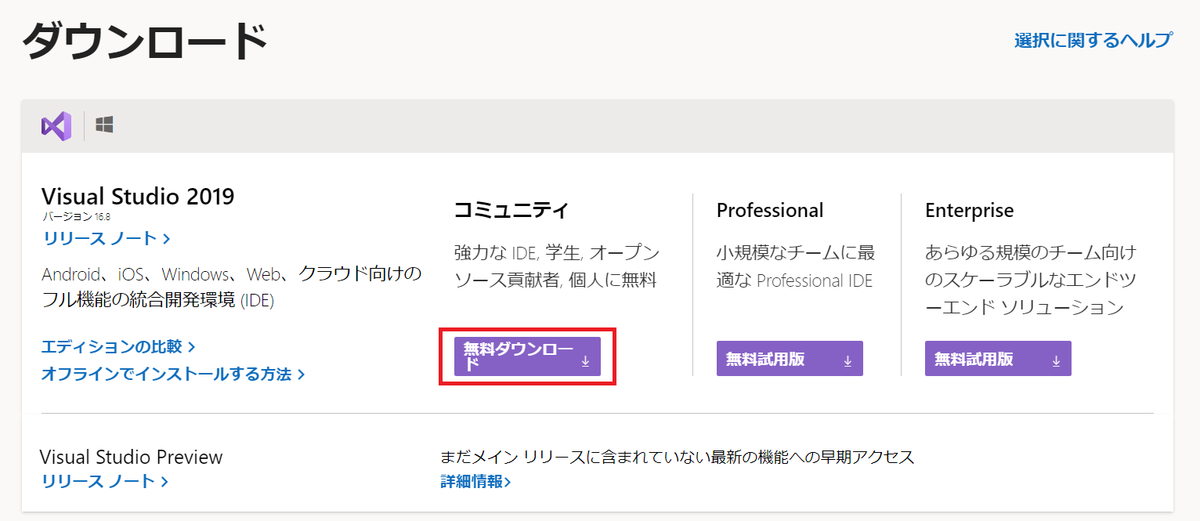Click the Visual Studio 2019 title
Viewport: 1200px width, 521px height.
138,196
